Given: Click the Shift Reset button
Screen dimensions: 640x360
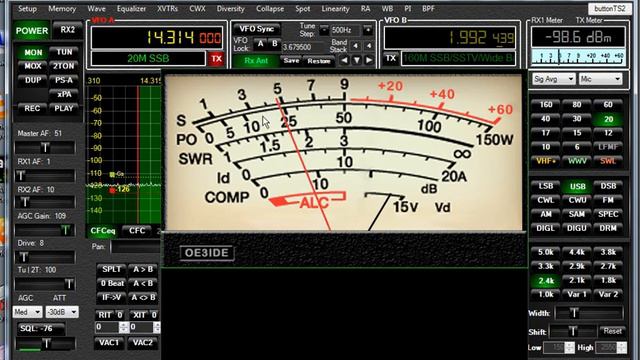Looking at the screenshot, I should tap(612, 331).
